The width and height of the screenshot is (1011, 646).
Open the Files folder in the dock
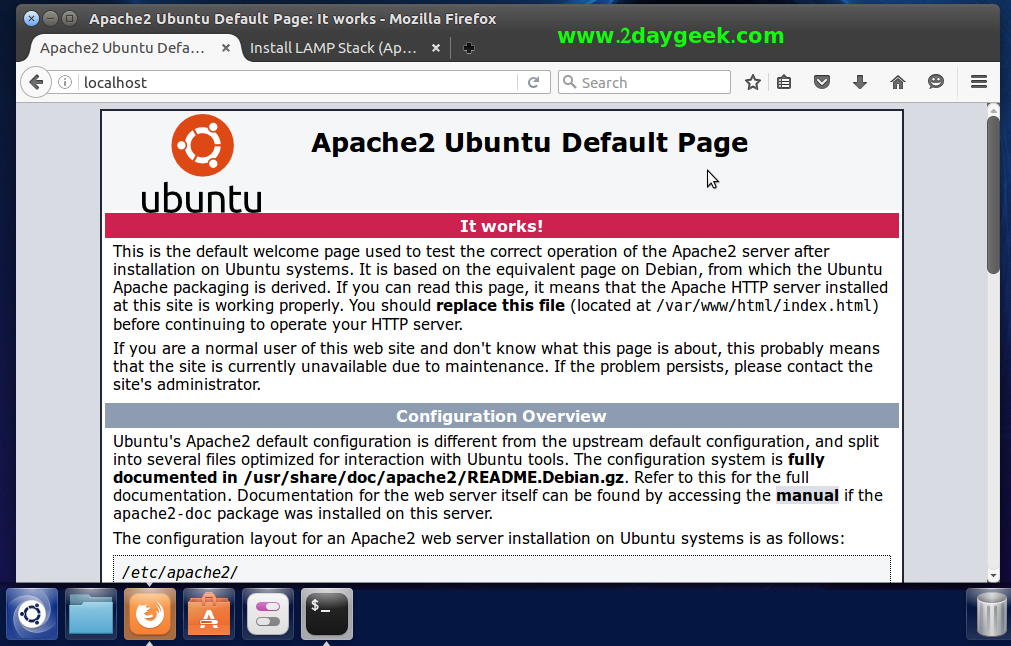click(x=91, y=614)
